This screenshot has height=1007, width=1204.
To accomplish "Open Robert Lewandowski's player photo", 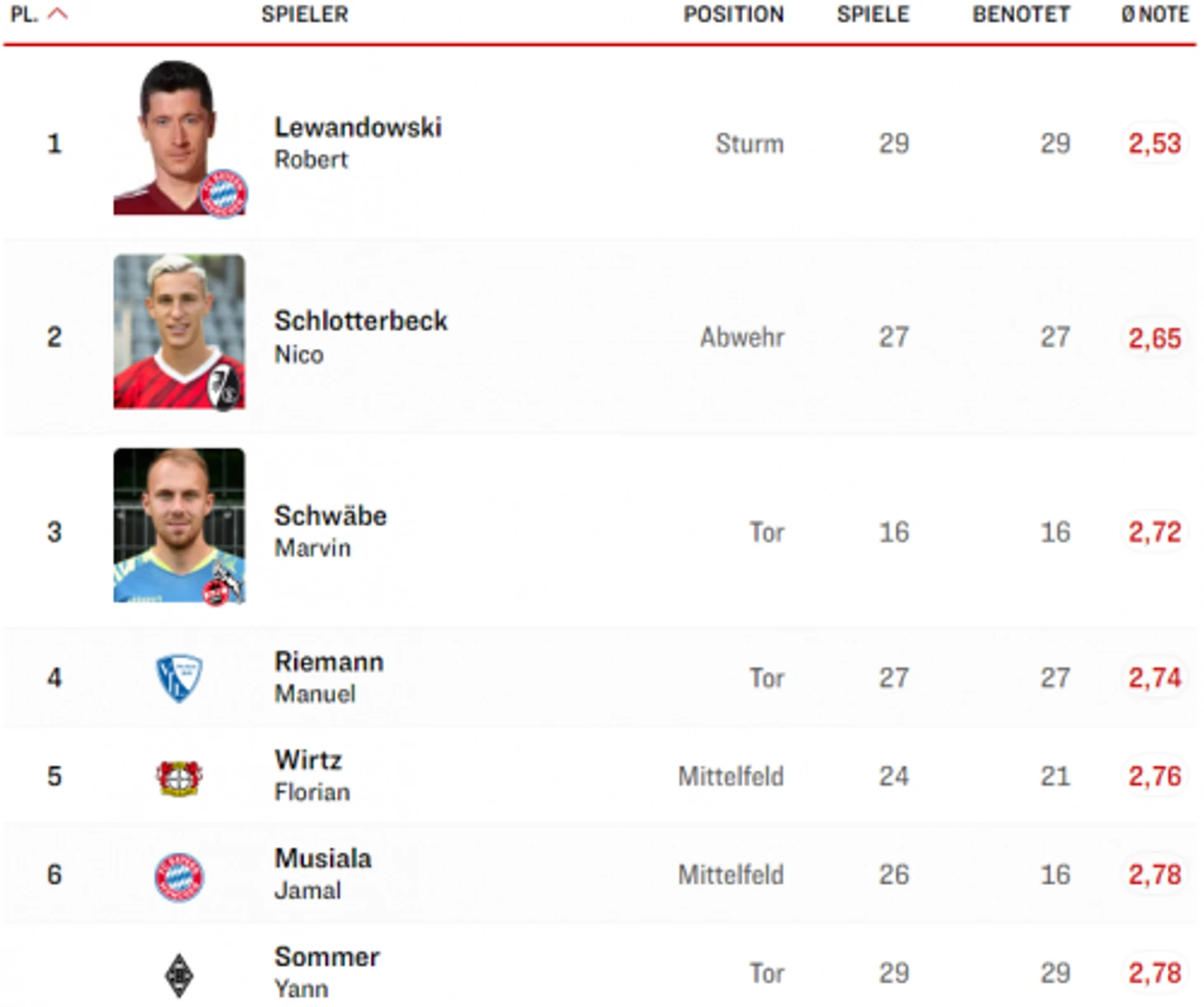I will point(179,138).
